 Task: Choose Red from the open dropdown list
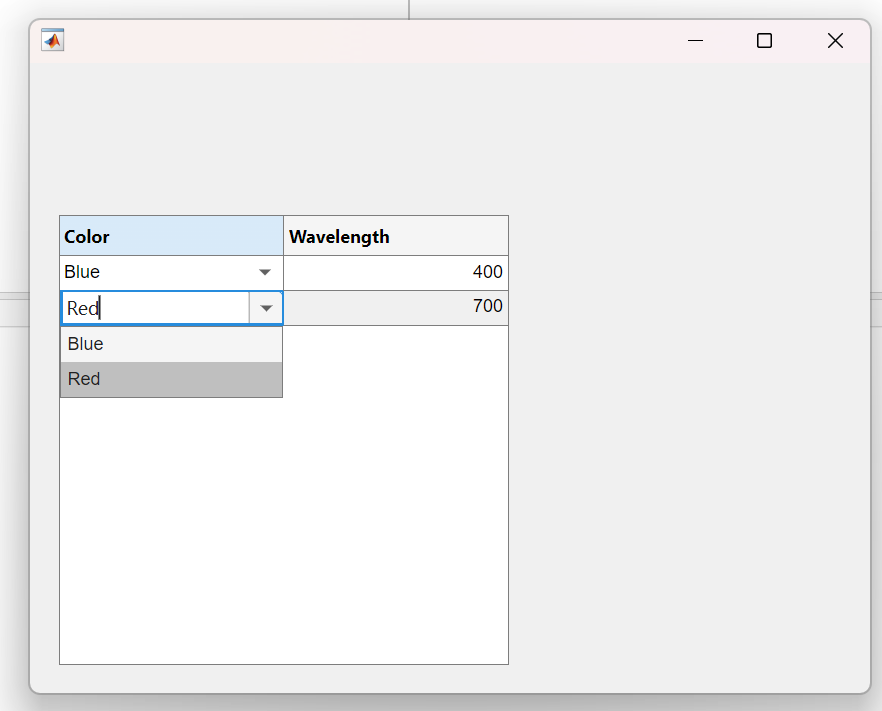coord(171,379)
